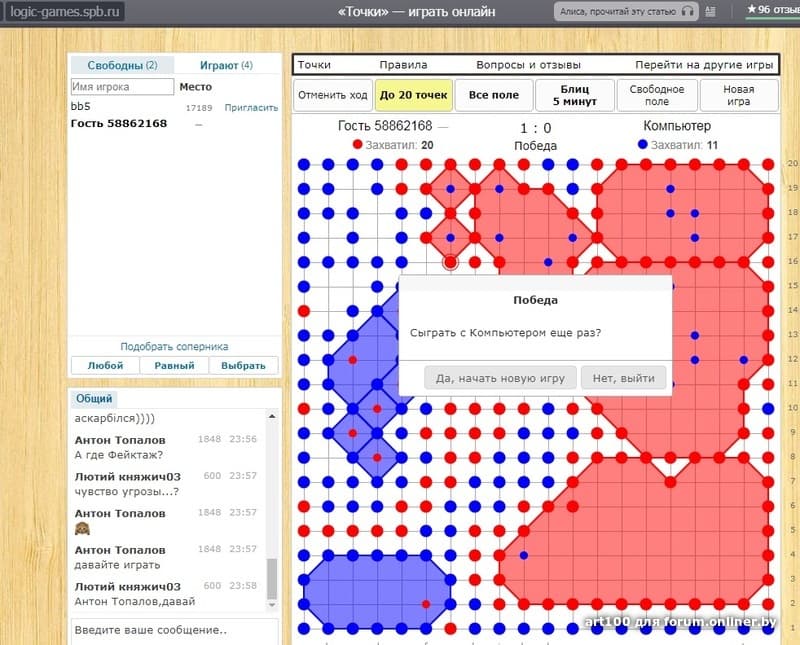Click the Имя игрока search field

(x=122, y=87)
